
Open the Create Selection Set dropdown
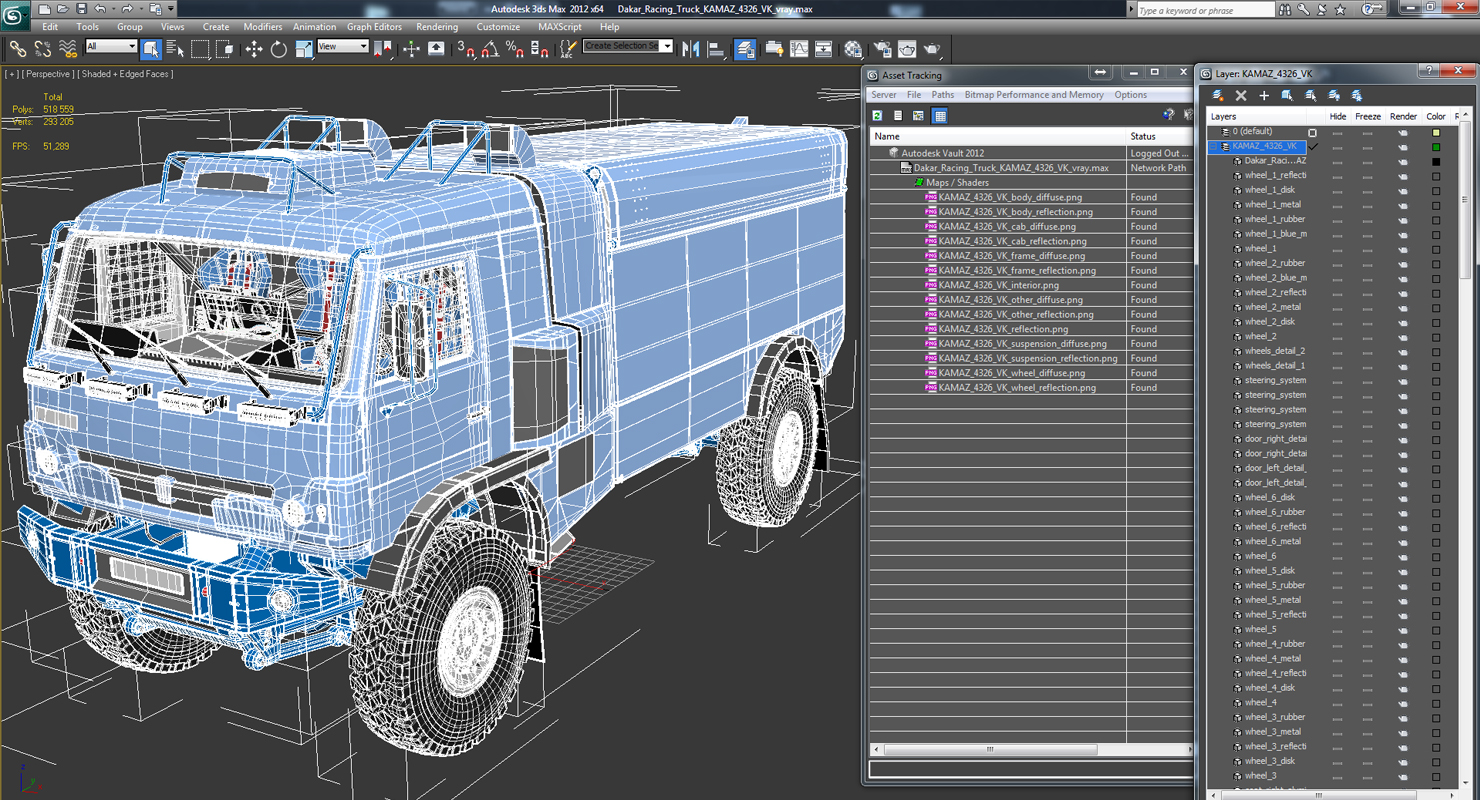pos(628,47)
